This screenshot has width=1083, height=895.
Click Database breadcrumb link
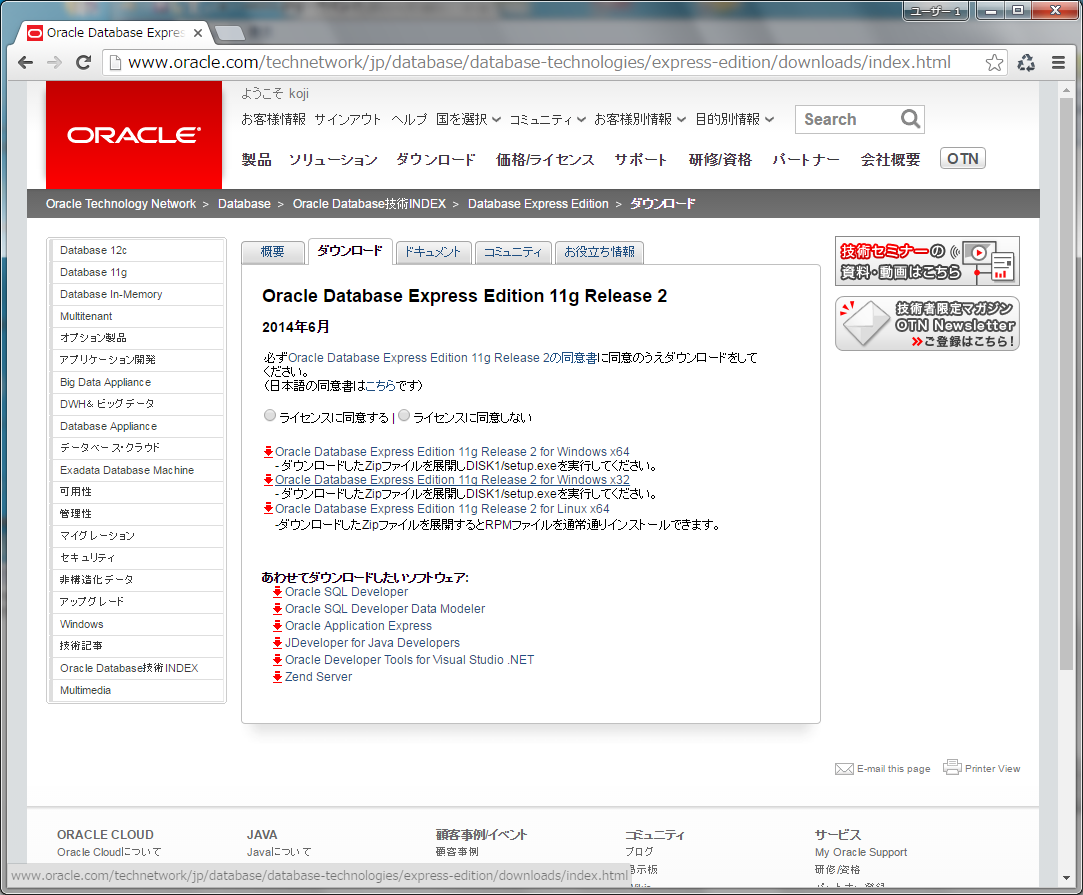(244, 204)
